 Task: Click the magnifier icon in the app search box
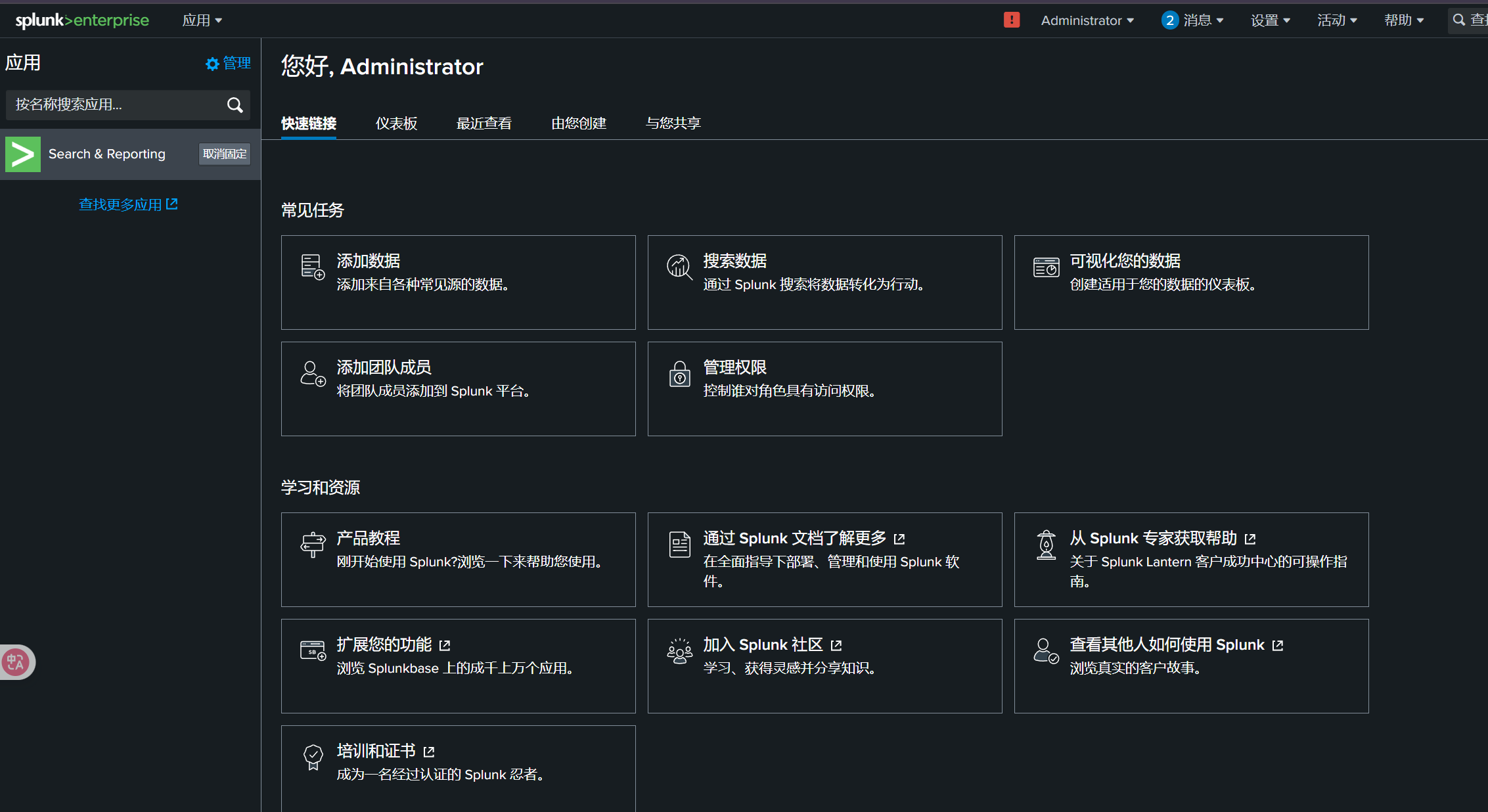pos(235,105)
